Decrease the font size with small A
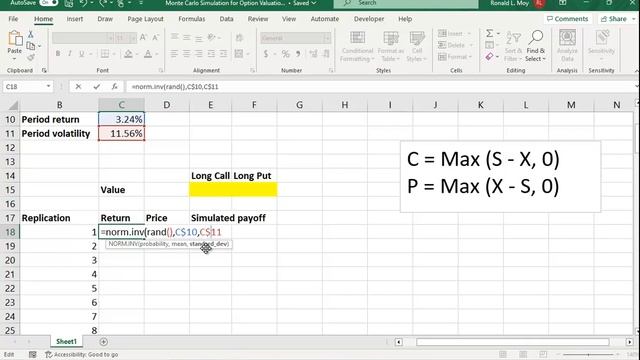This screenshot has width=640, height=360. 156,38
